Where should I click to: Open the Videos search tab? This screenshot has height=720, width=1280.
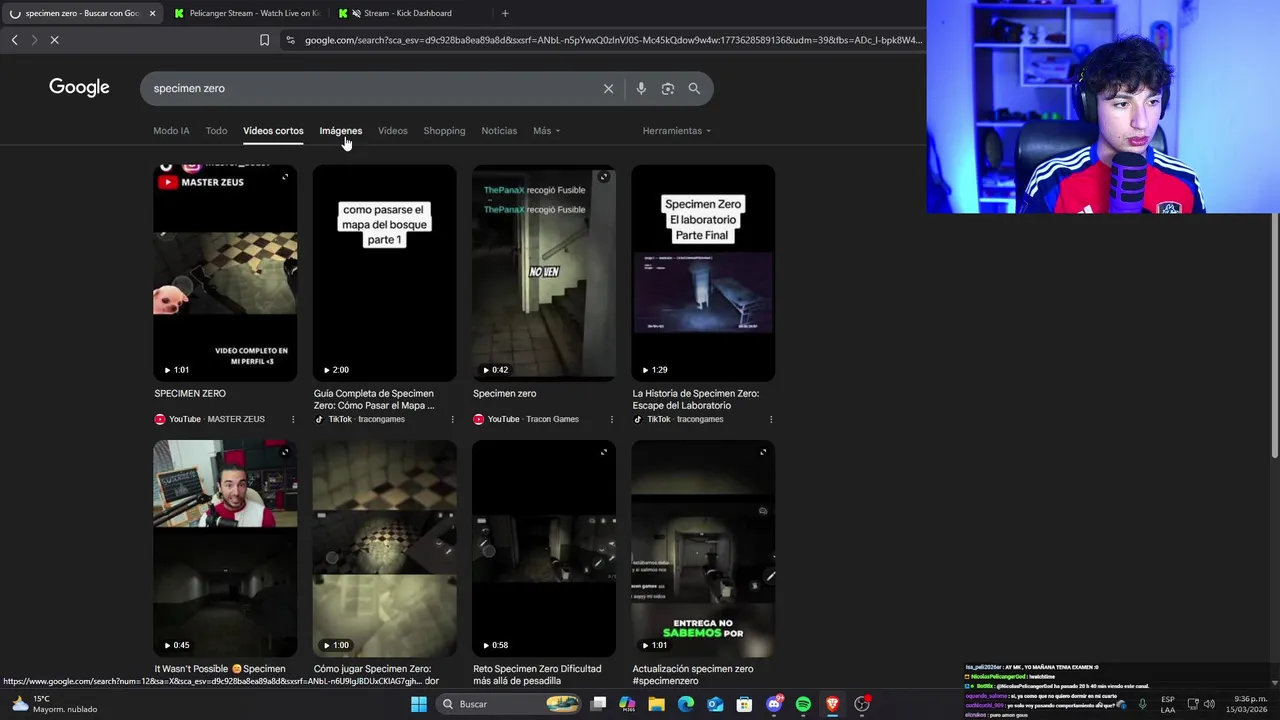coord(393,131)
